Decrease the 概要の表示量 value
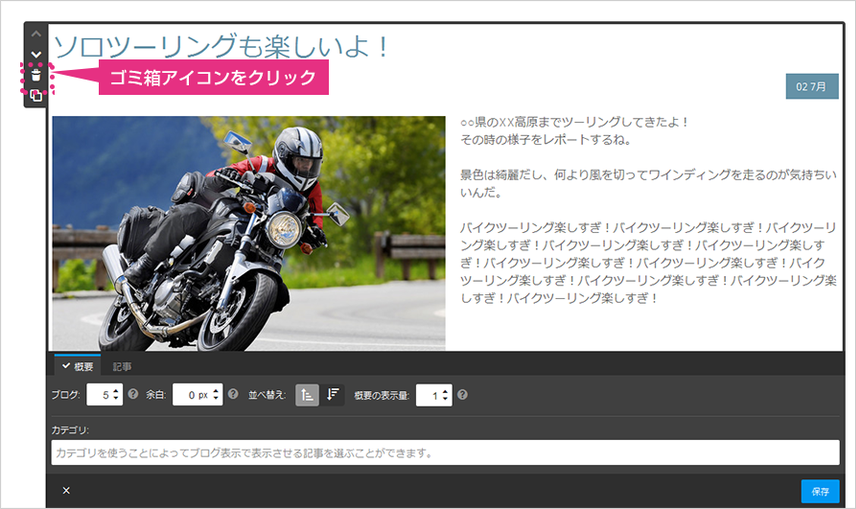The height and width of the screenshot is (509, 856). pyautogui.click(x=445, y=399)
